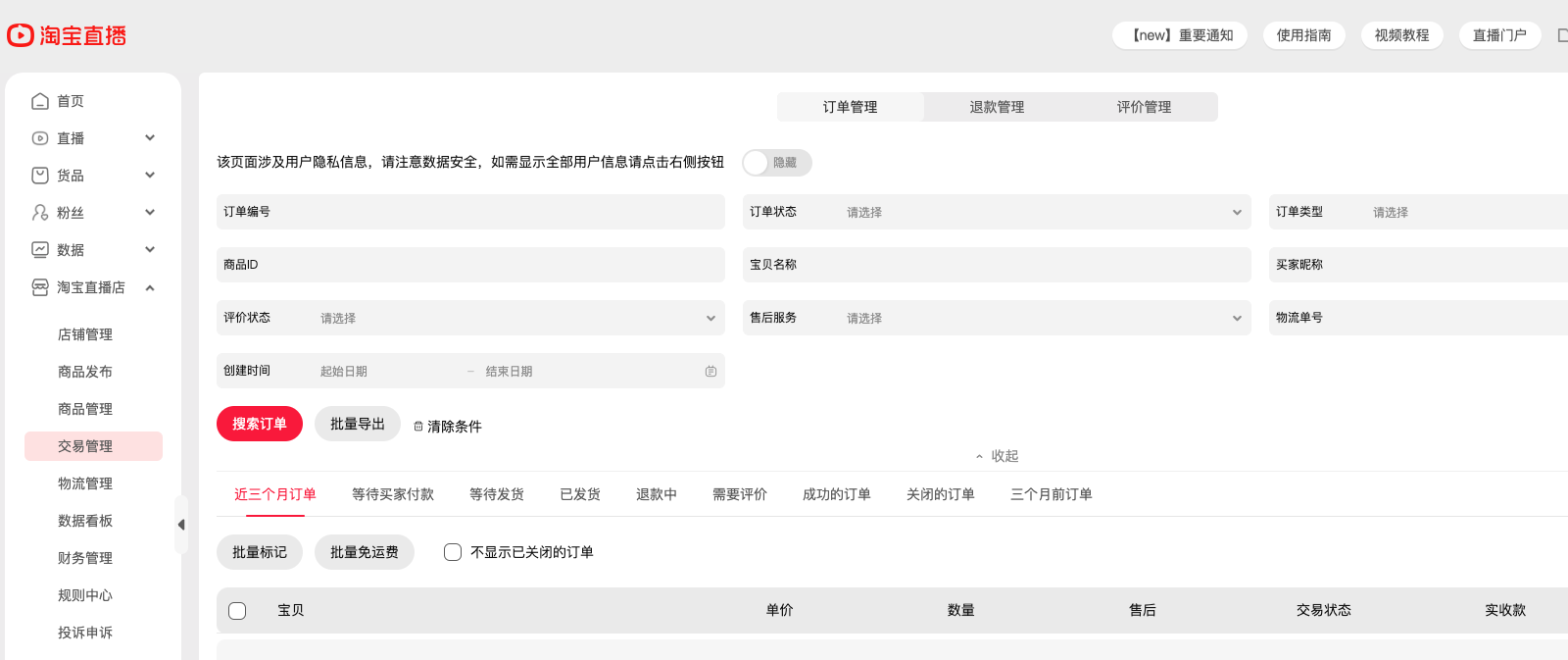Toggle the 隐藏 user info switch
This screenshot has width=1568, height=660.
point(777,163)
